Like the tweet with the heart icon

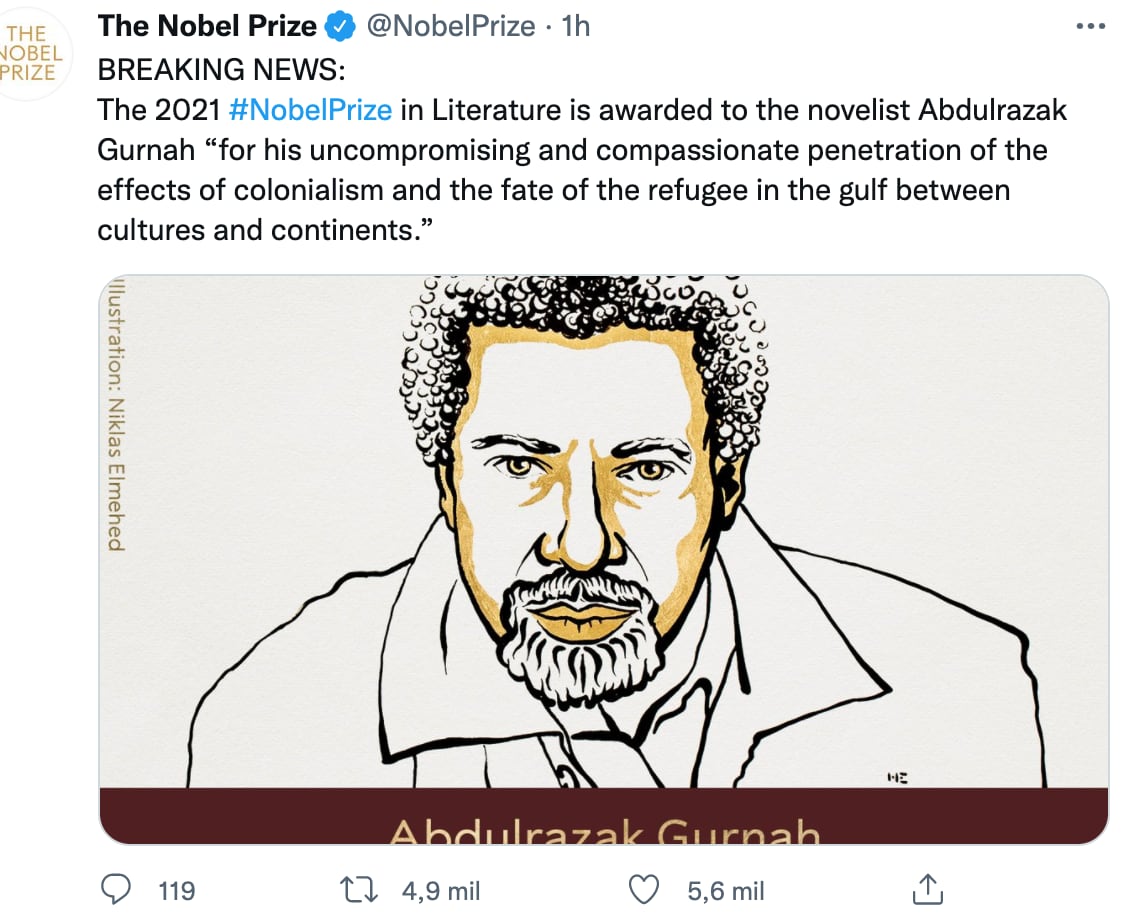[646, 889]
